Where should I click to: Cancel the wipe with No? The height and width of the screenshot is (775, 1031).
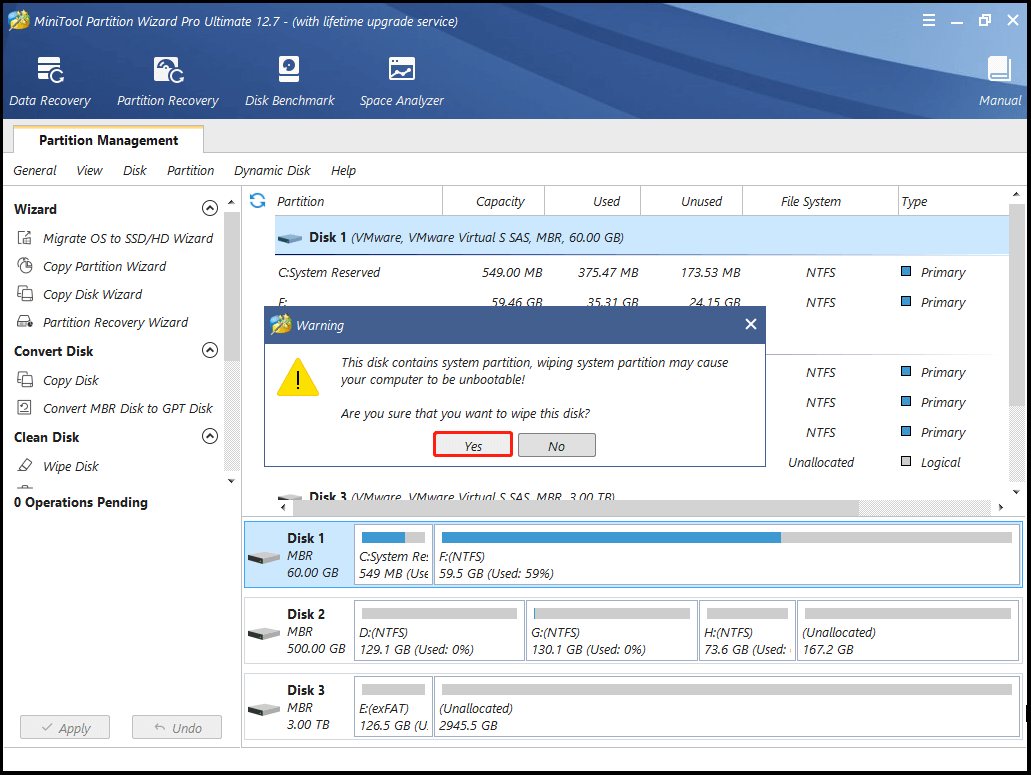coord(556,445)
